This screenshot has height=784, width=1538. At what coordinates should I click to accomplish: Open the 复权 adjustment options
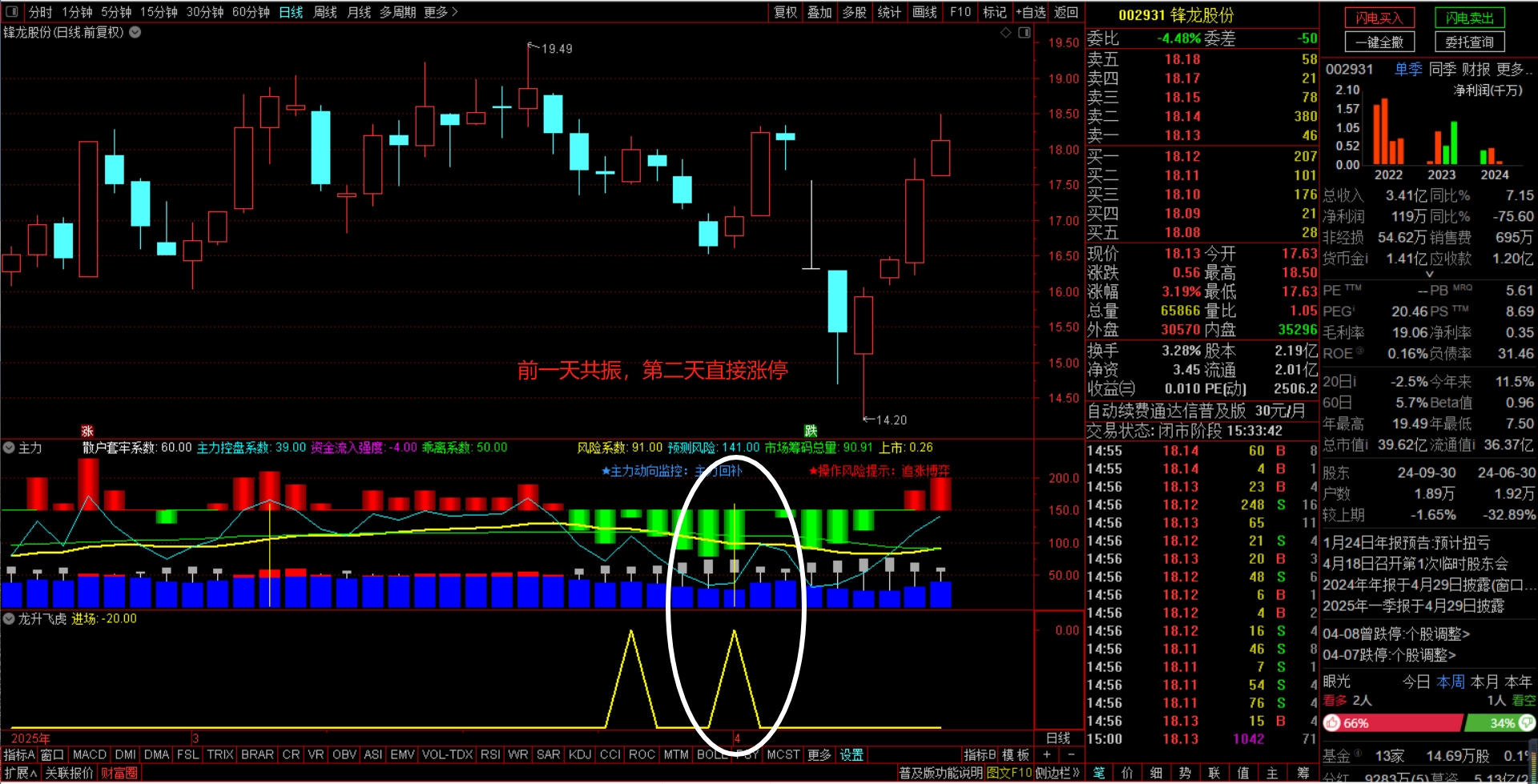click(x=785, y=12)
